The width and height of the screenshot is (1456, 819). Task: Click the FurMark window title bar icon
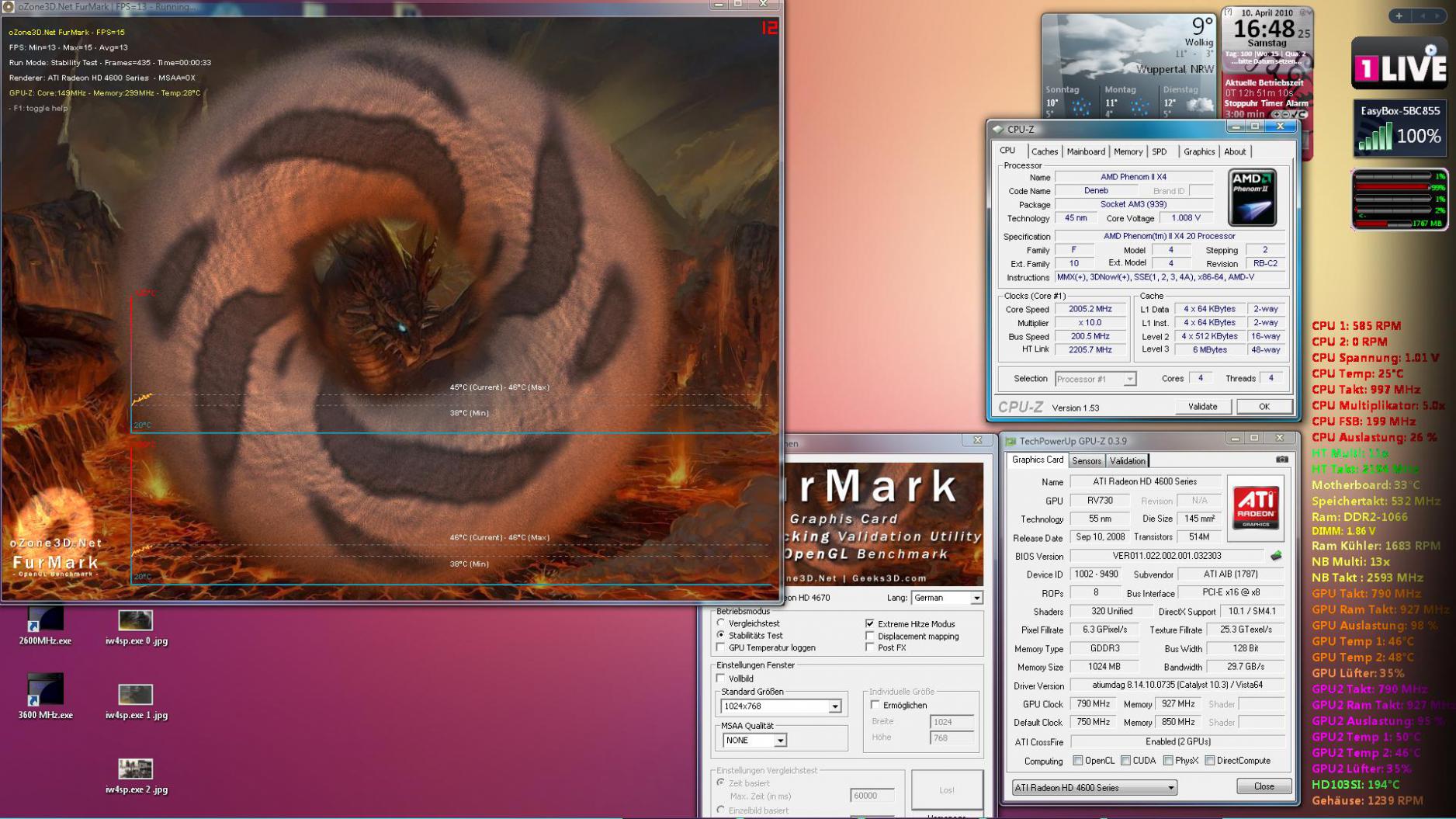(9, 6)
